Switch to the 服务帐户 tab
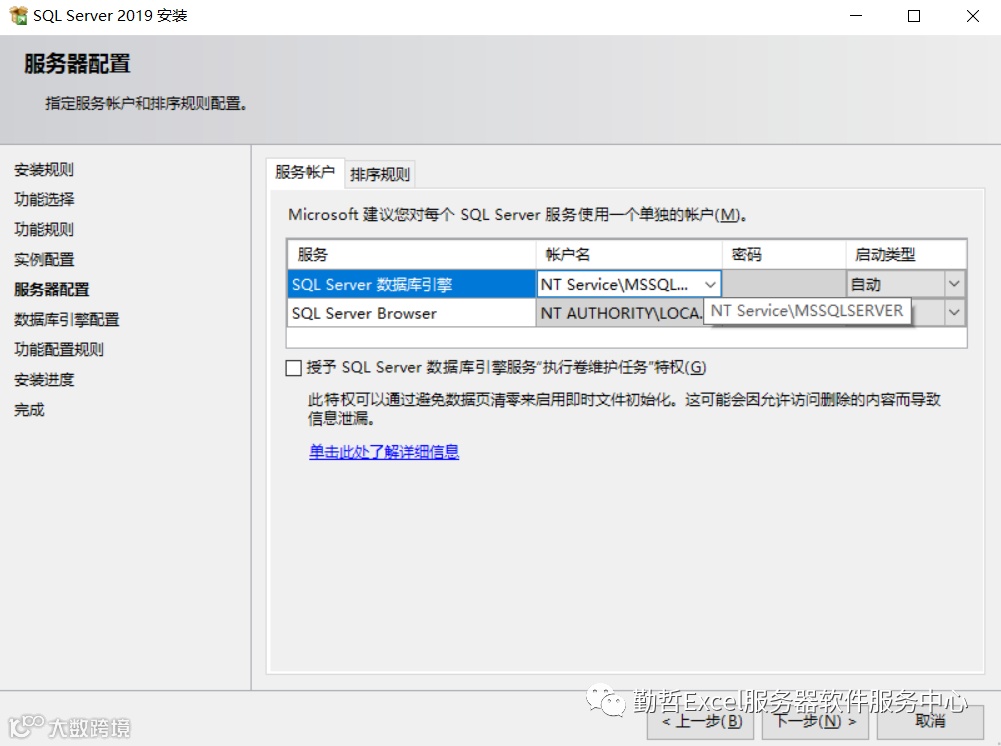This screenshot has height=746, width=1001. (305, 172)
